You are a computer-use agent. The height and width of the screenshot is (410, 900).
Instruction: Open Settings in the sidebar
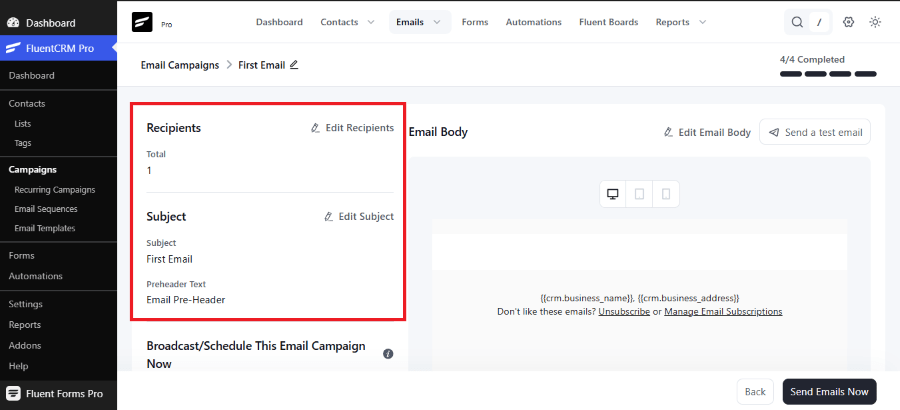point(25,304)
